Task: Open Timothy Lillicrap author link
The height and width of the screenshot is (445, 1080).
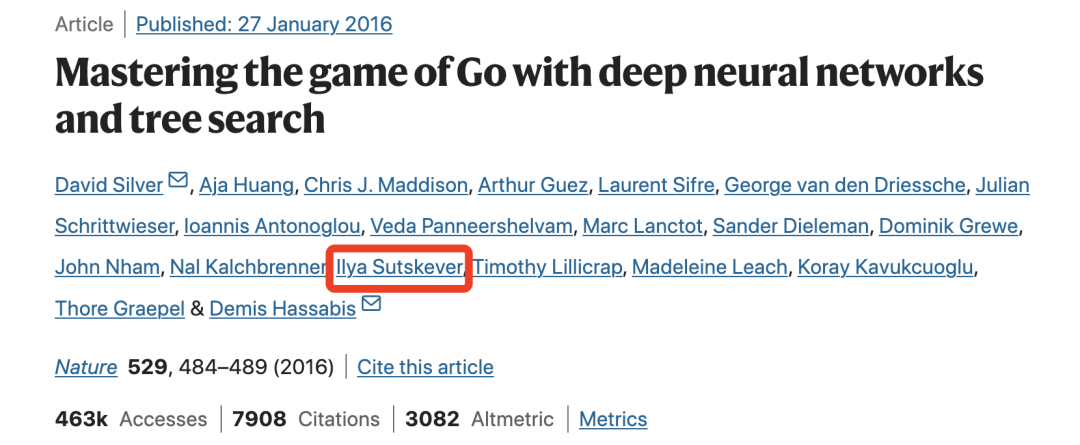Action: (x=548, y=267)
